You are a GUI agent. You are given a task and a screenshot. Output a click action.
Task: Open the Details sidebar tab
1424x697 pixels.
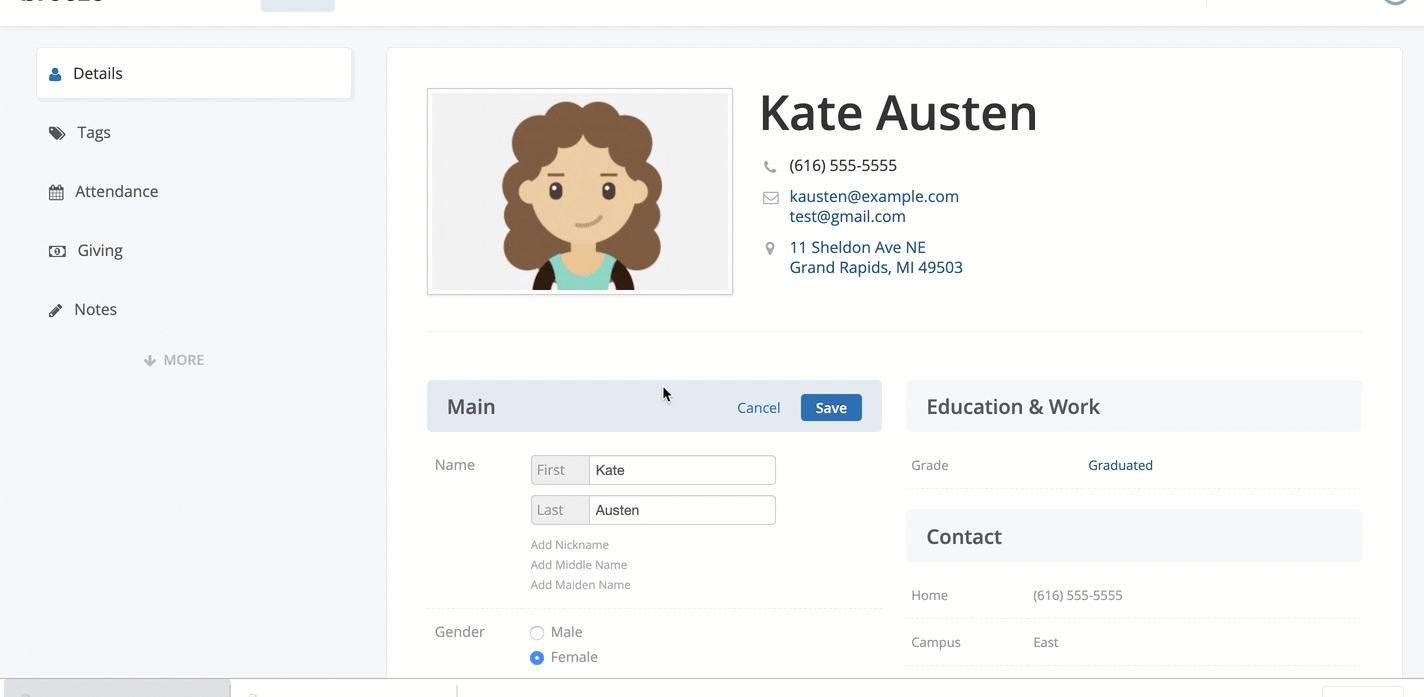point(194,73)
